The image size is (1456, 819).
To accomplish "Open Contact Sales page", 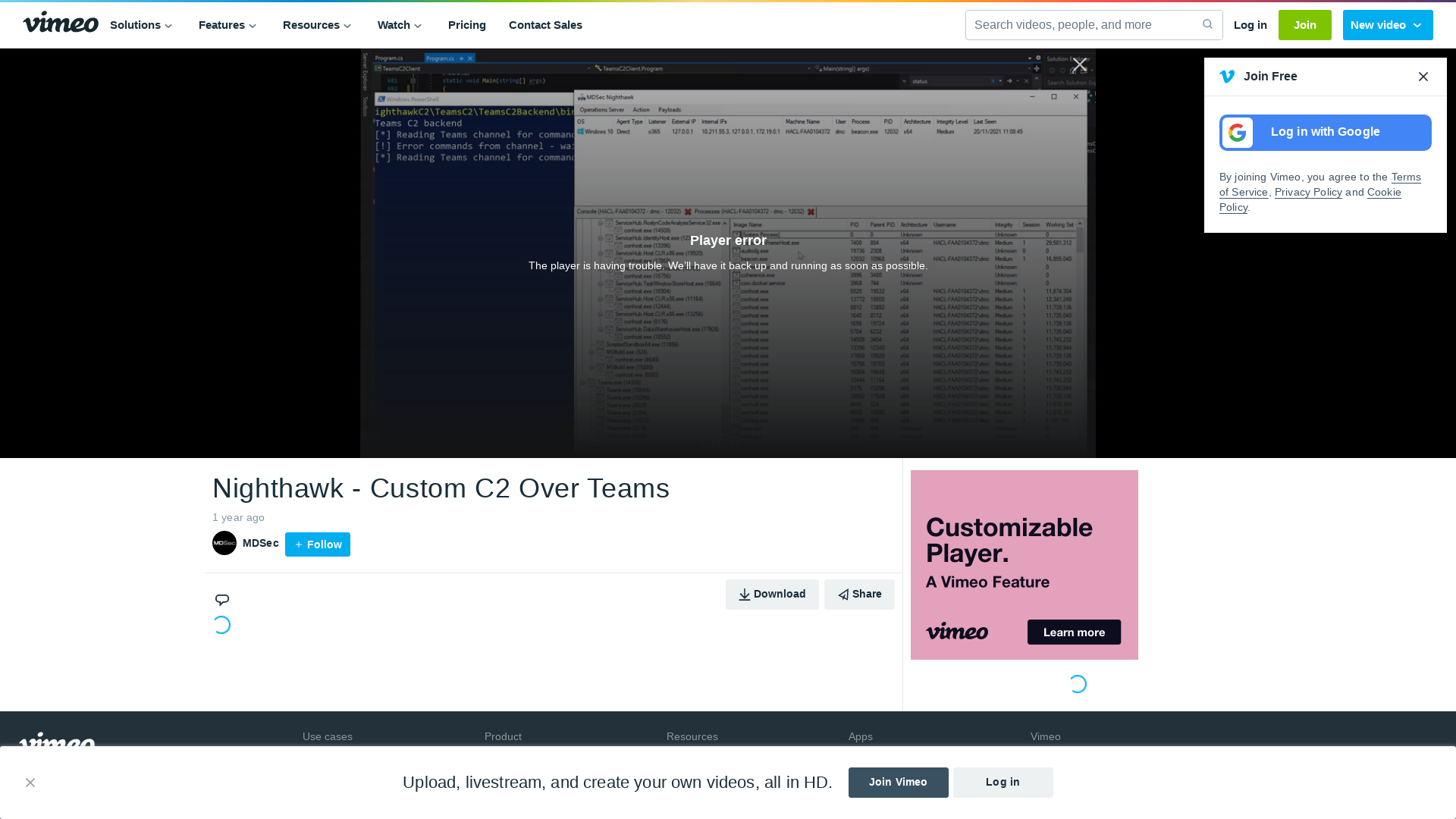I will click(545, 25).
